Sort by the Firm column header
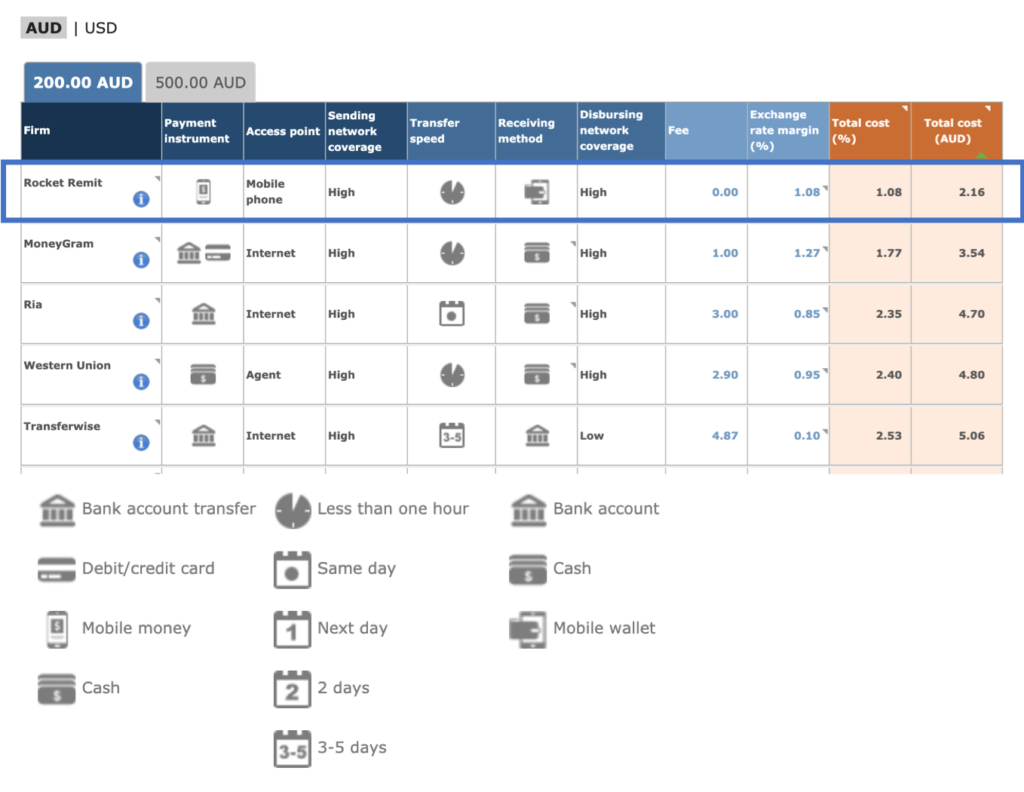Image resolution: width=1024 pixels, height=792 pixels. click(x=91, y=131)
